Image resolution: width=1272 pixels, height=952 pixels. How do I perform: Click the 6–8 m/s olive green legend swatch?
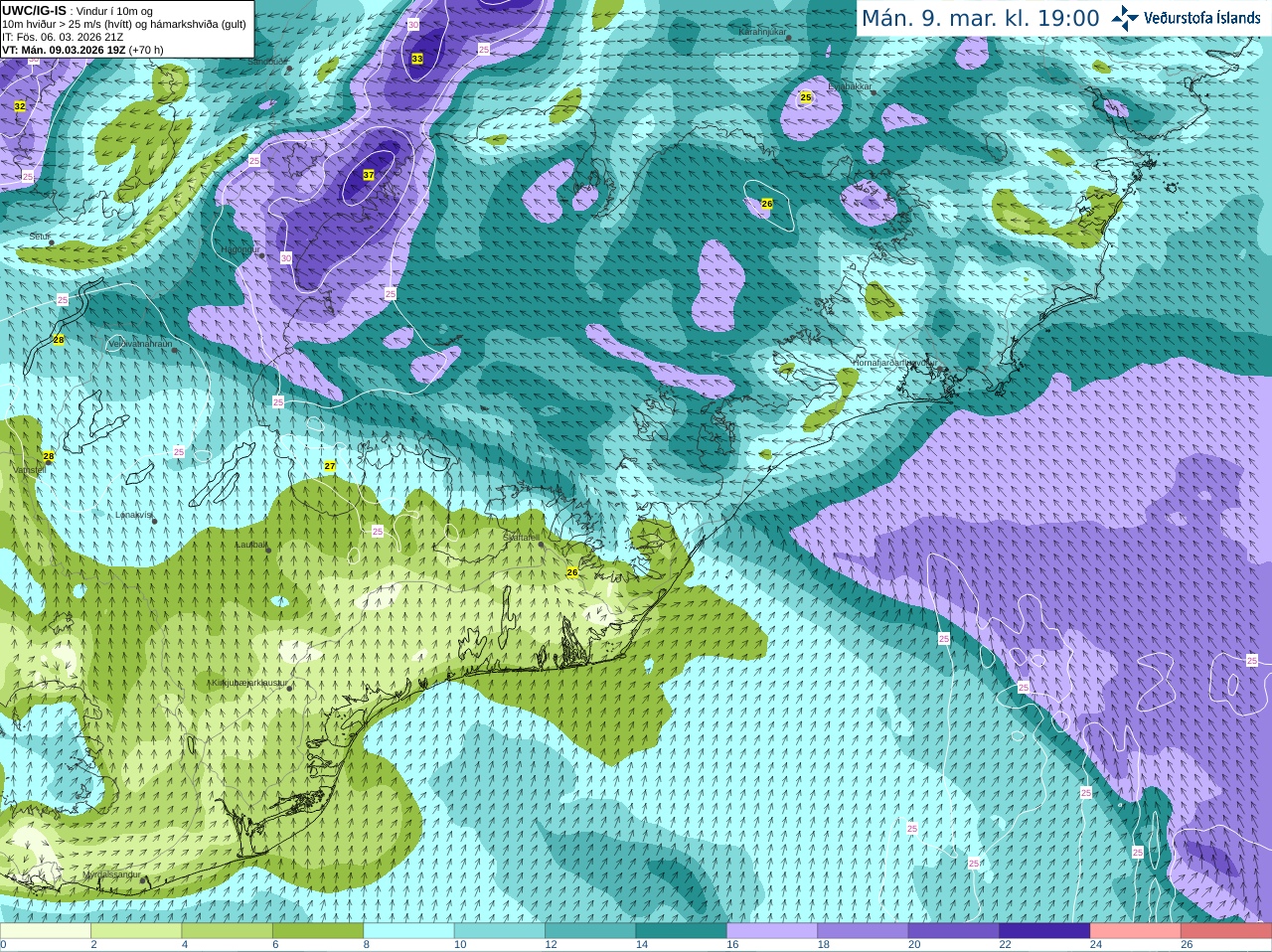(318, 931)
